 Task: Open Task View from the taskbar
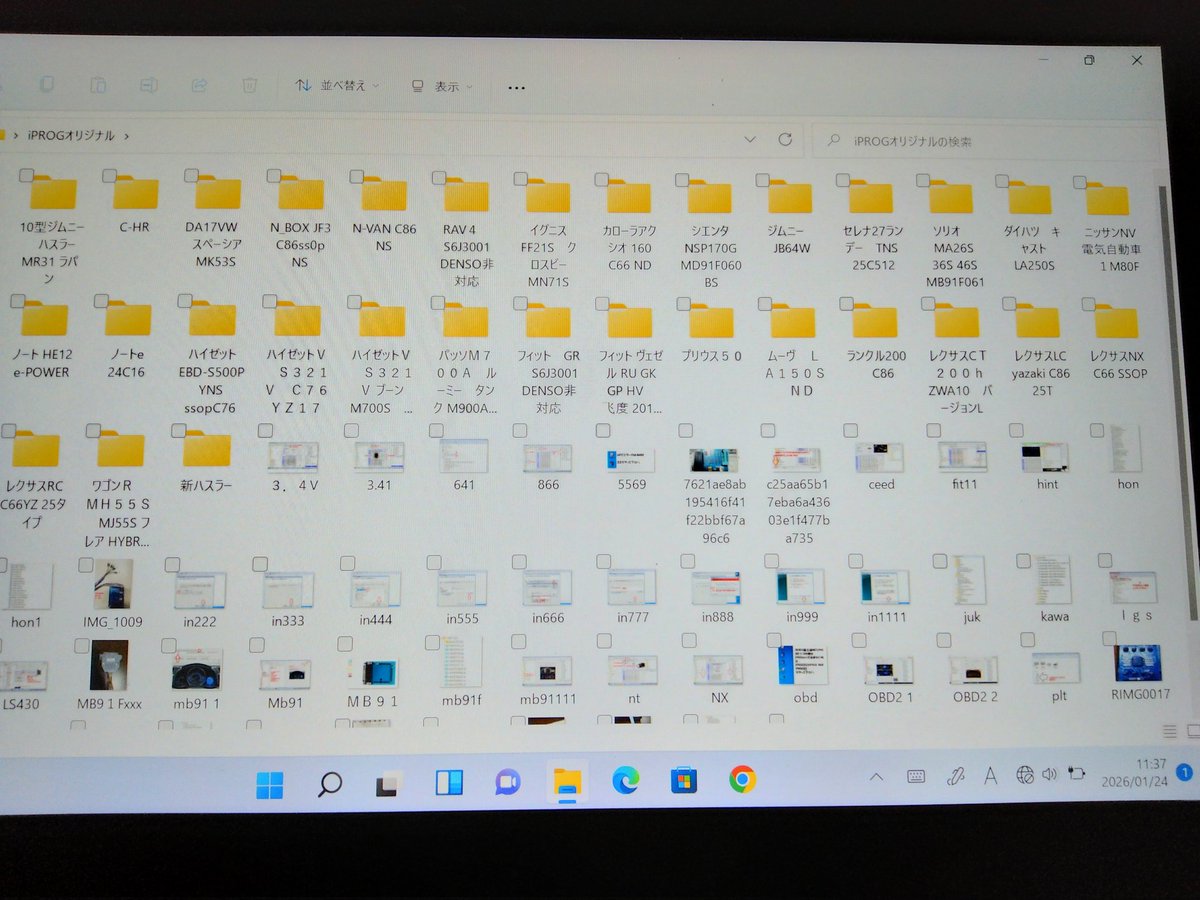(x=389, y=785)
